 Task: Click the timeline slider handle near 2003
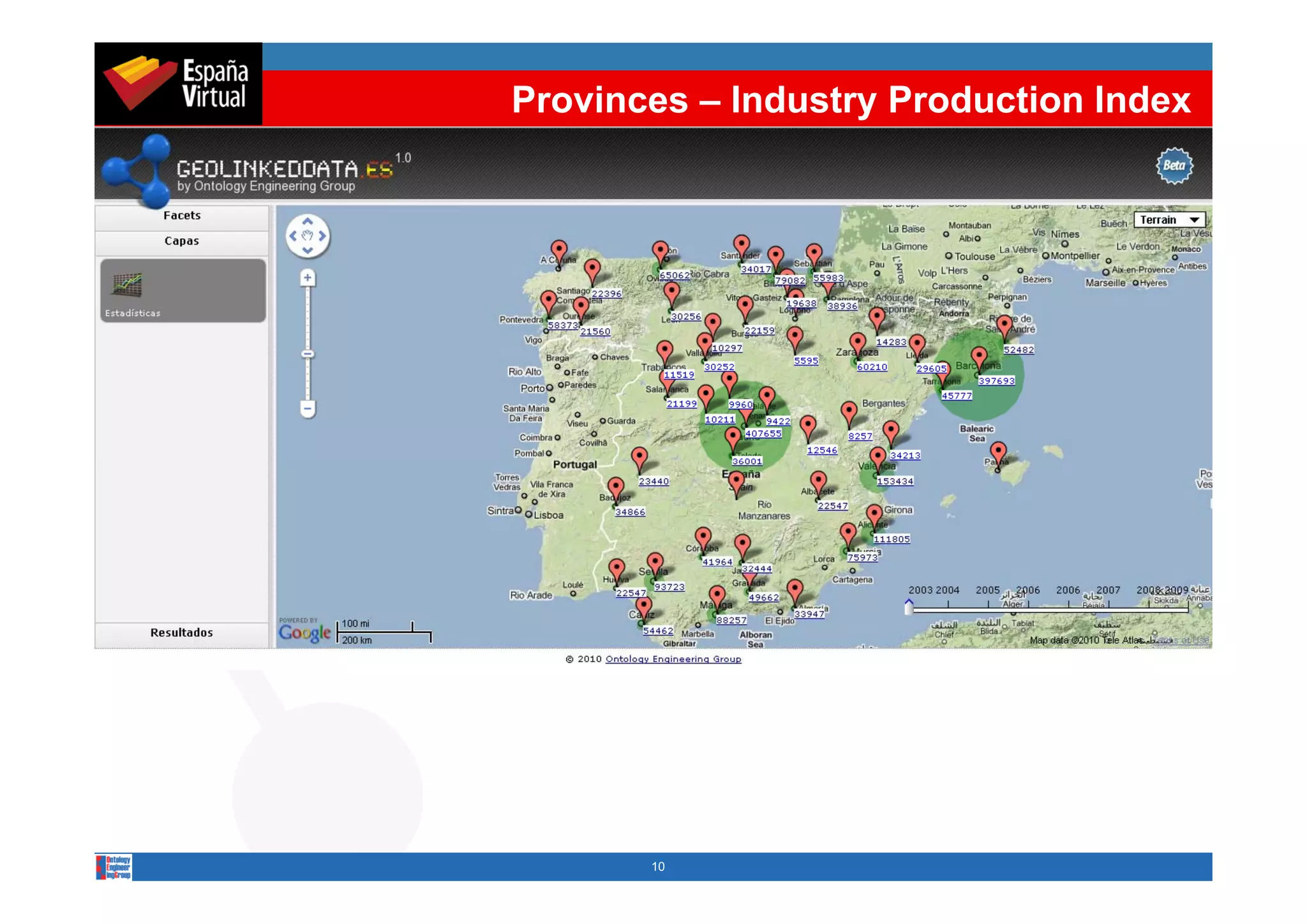pos(909,606)
